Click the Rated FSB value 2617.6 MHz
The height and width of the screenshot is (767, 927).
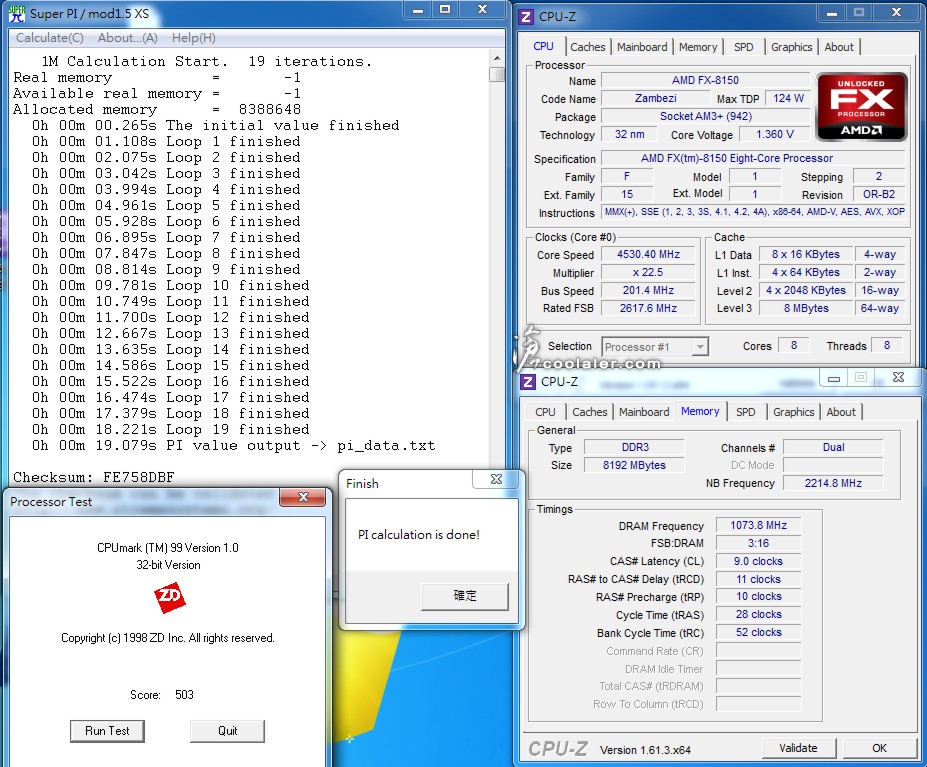pos(648,308)
